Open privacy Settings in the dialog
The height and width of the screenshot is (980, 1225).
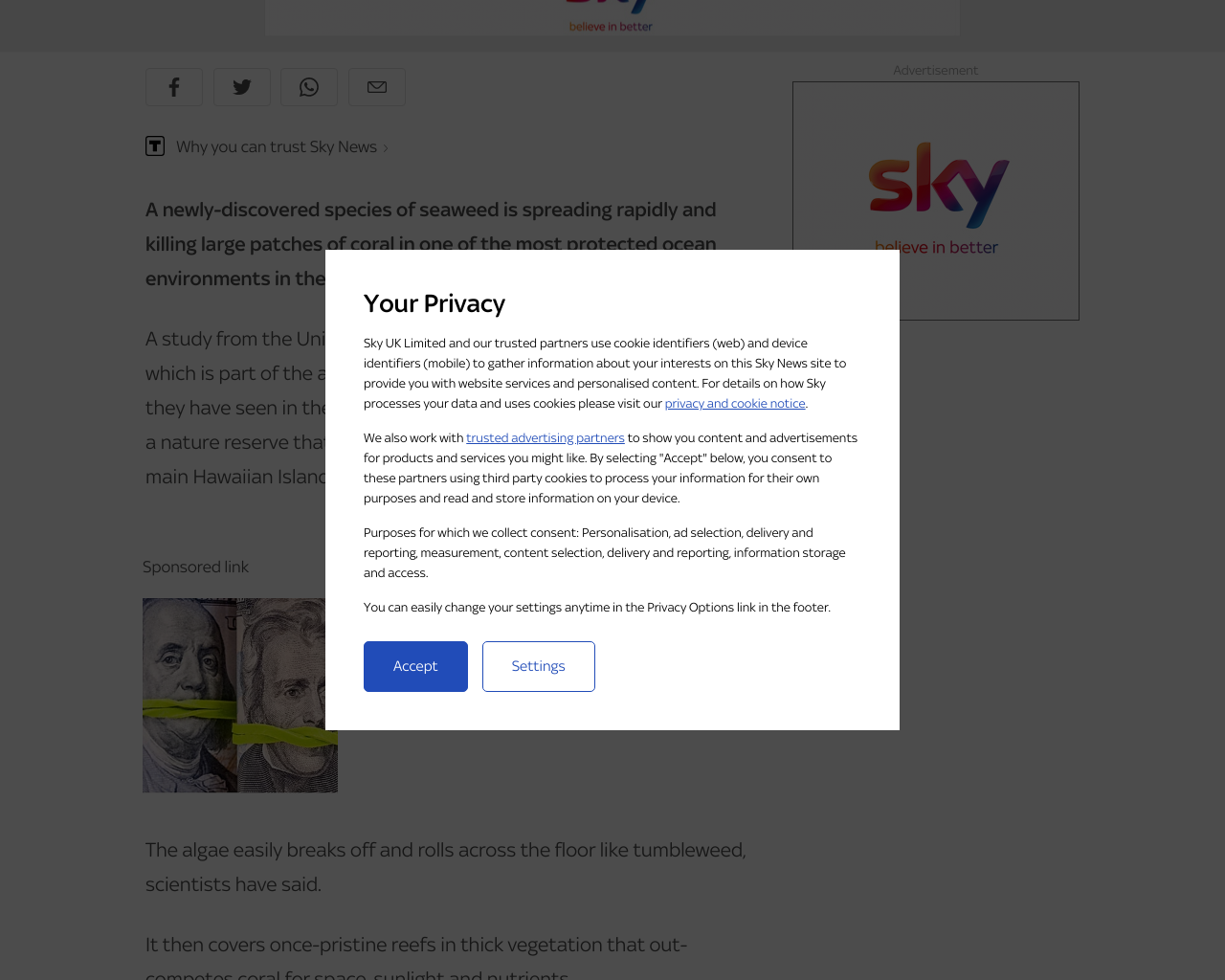[538, 666]
